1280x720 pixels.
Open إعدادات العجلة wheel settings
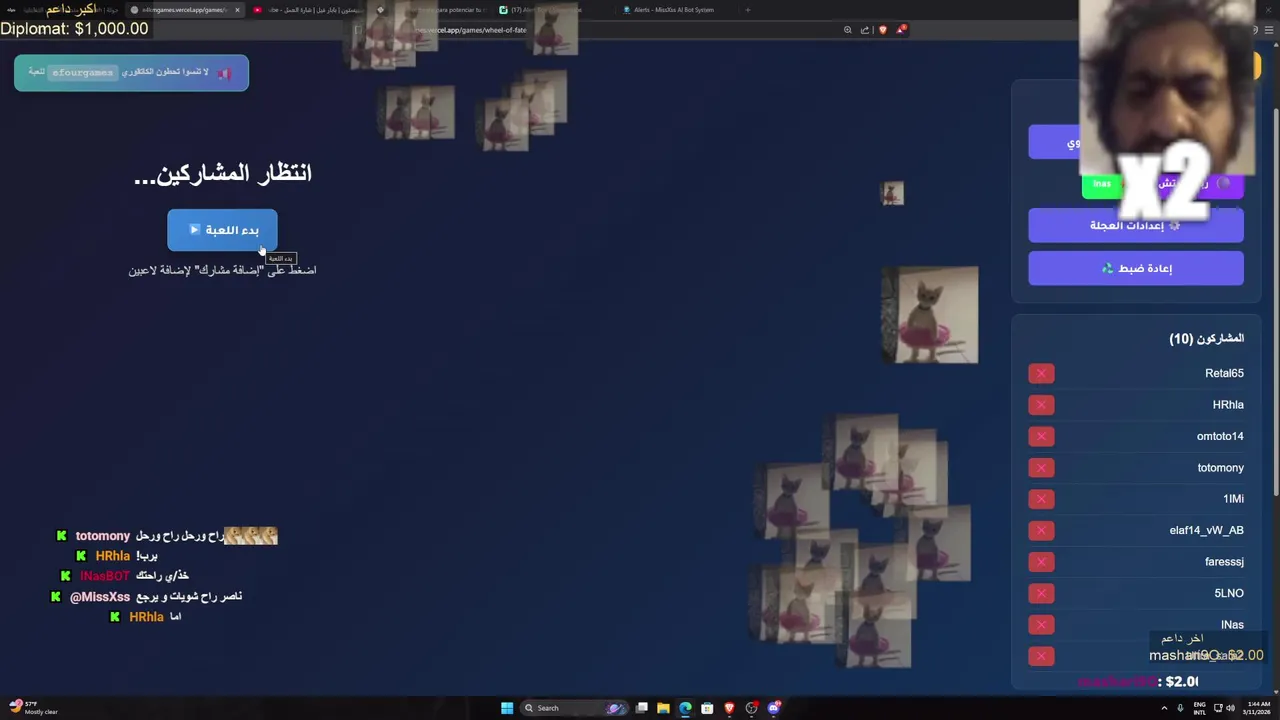[x=1136, y=226]
